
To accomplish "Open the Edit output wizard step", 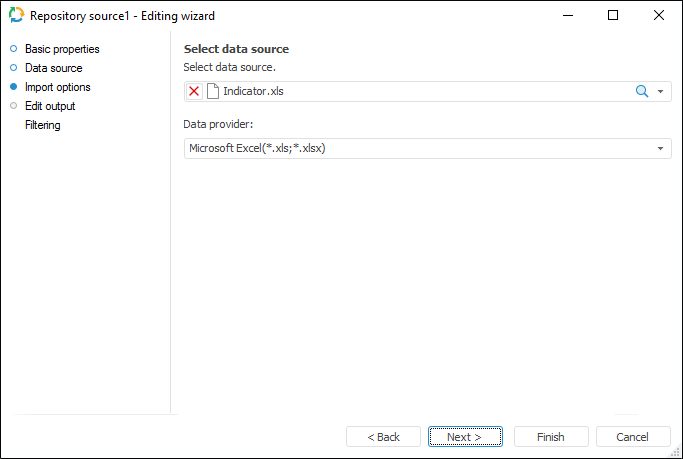I will coord(50,106).
